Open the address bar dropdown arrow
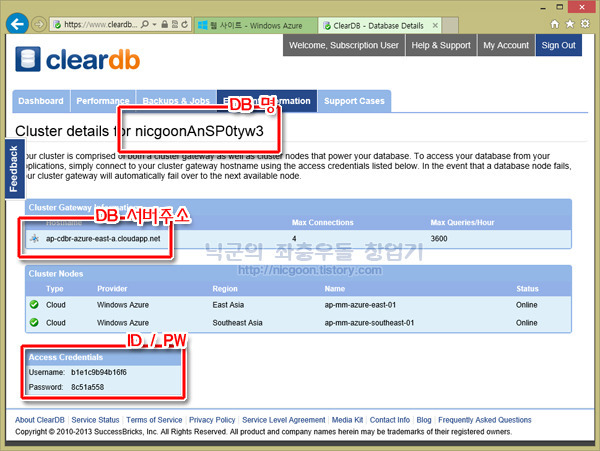This screenshot has height=451, width=600. 154,24
